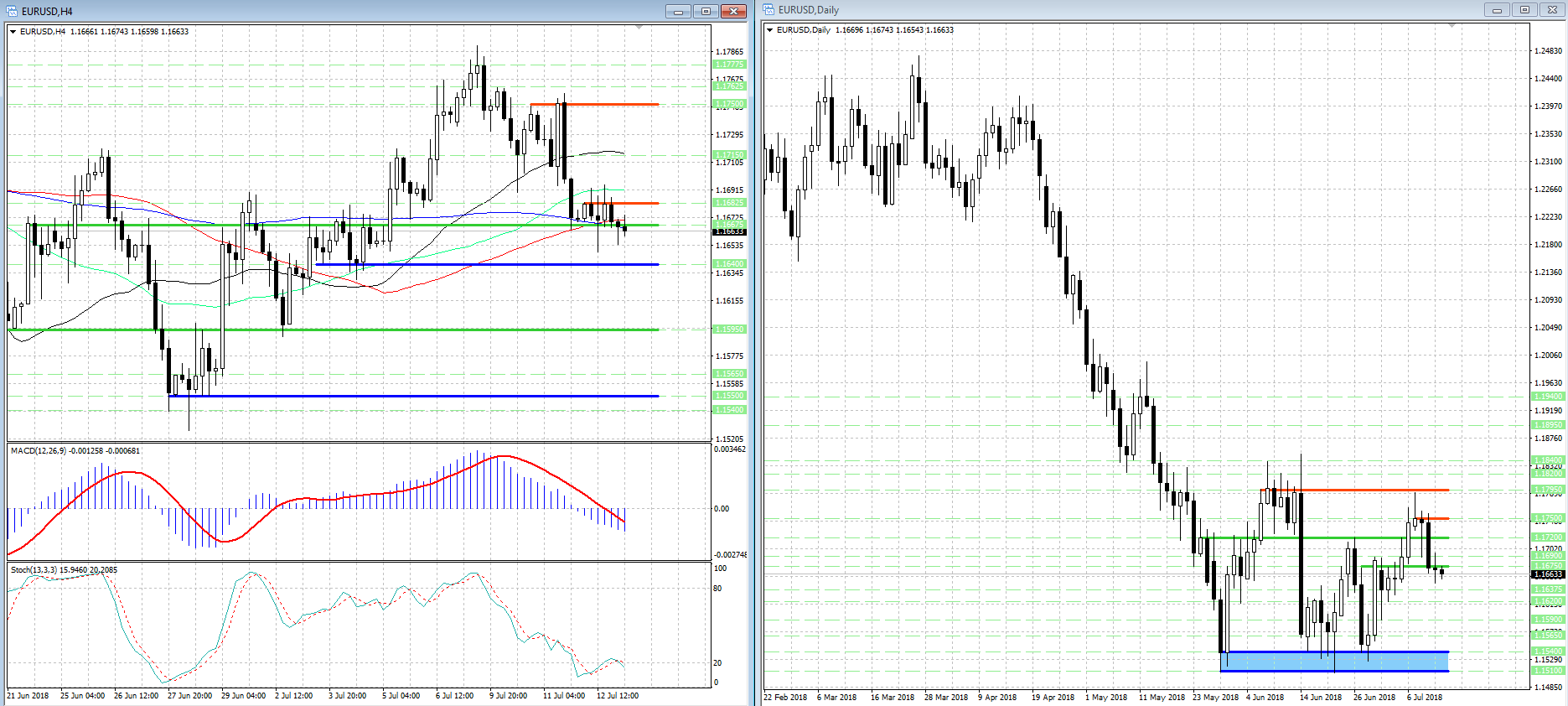Select the blue 1.15500 support line on H4

(419, 396)
